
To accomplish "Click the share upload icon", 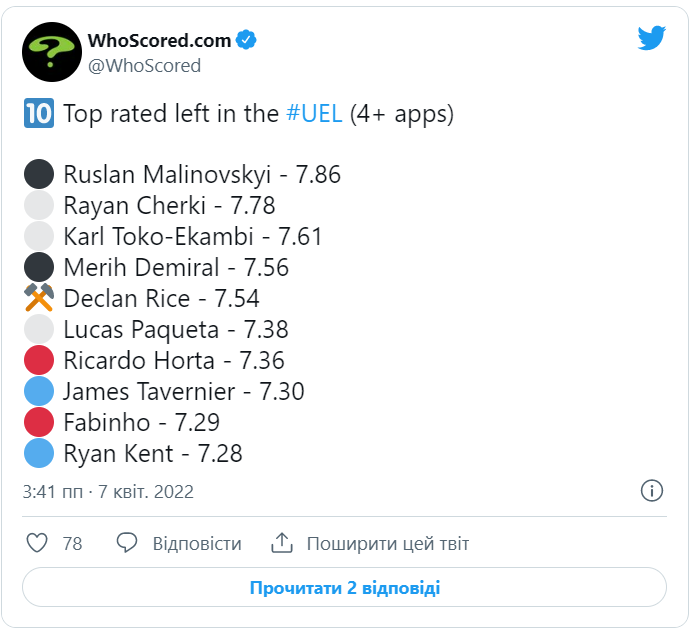I will tap(282, 544).
